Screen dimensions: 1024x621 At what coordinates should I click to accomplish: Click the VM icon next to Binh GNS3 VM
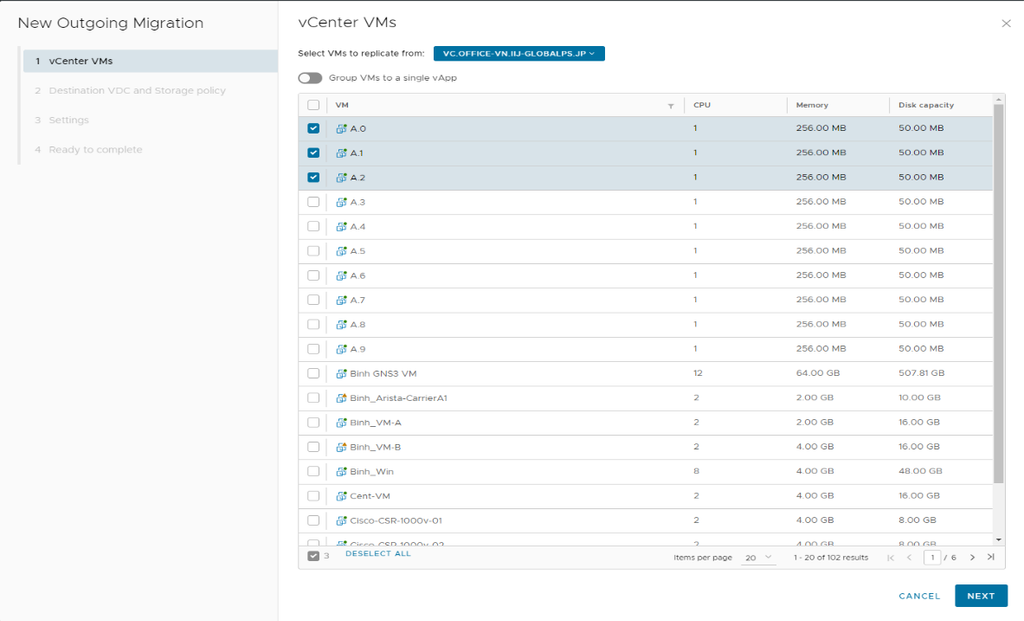pyautogui.click(x=341, y=374)
